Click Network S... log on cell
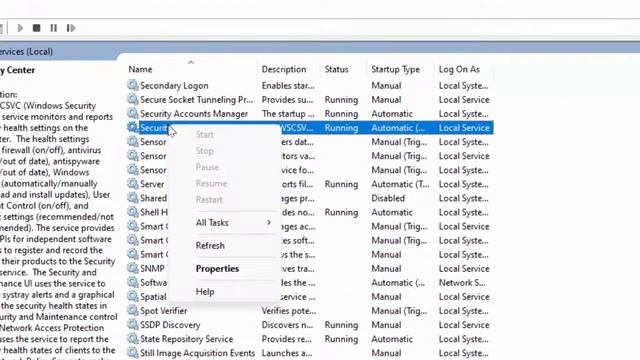Image resolution: width=640 pixels, height=360 pixels. pos(462,282)
